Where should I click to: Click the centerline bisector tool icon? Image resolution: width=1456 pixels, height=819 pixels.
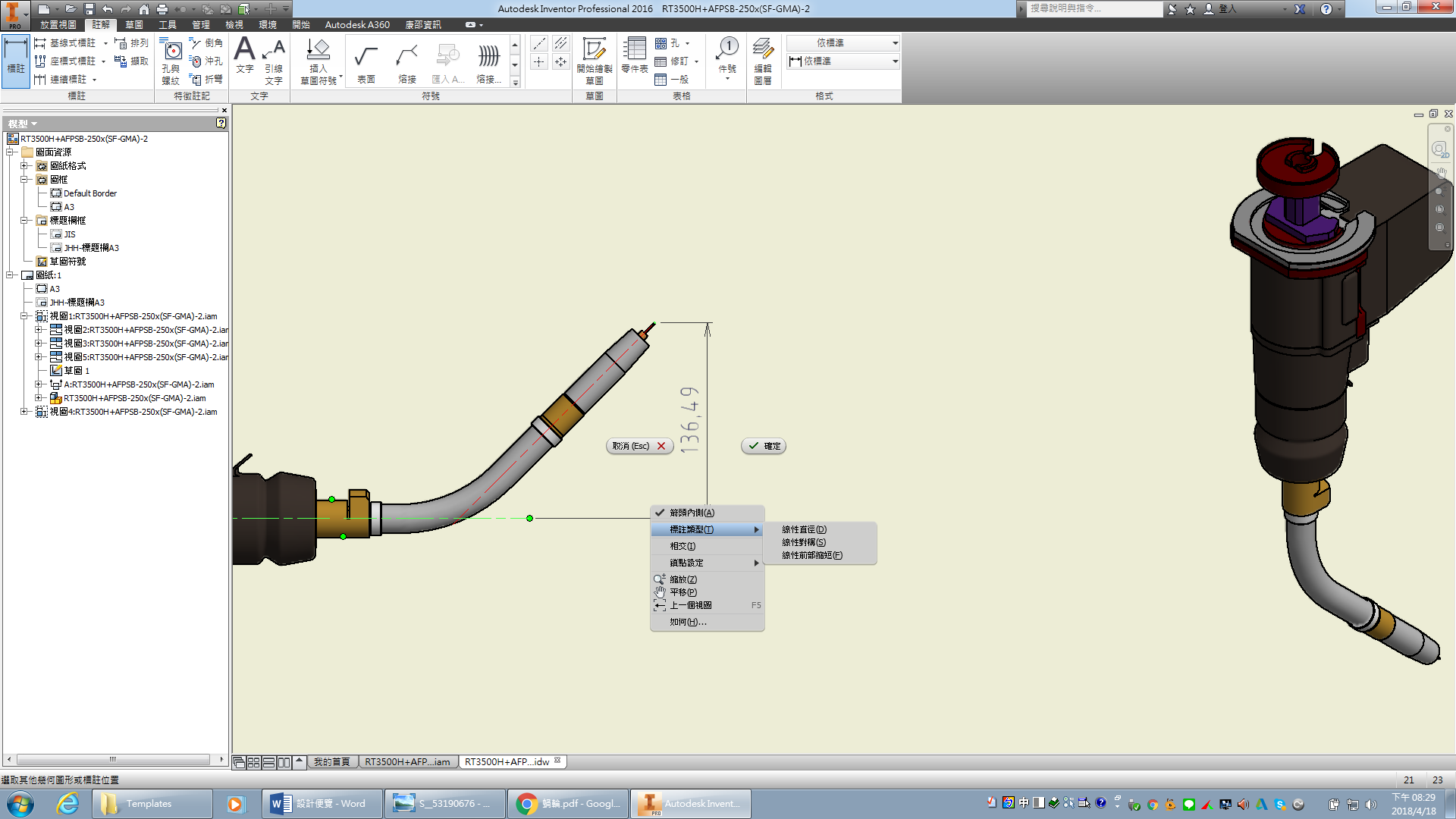click(560, 44)
